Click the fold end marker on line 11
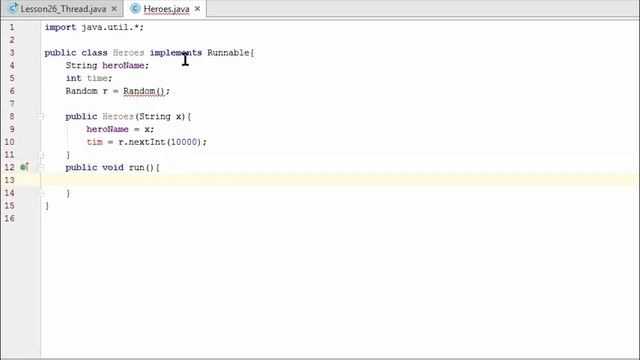The height and width of the screenshot is (360, 640). [x=40, y=155]
